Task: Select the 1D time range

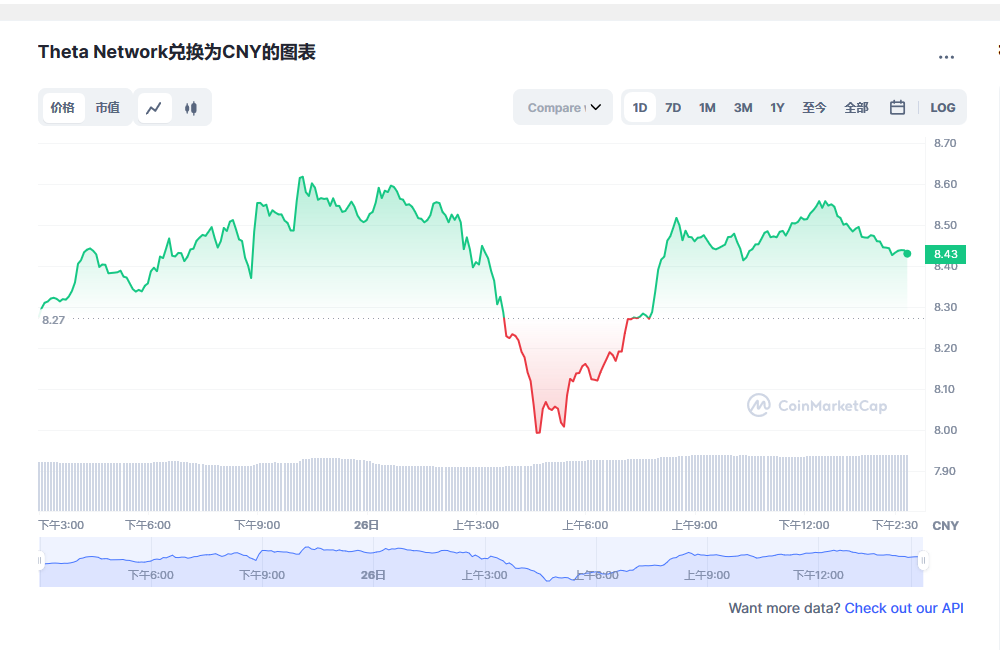Action: [640, 108]
